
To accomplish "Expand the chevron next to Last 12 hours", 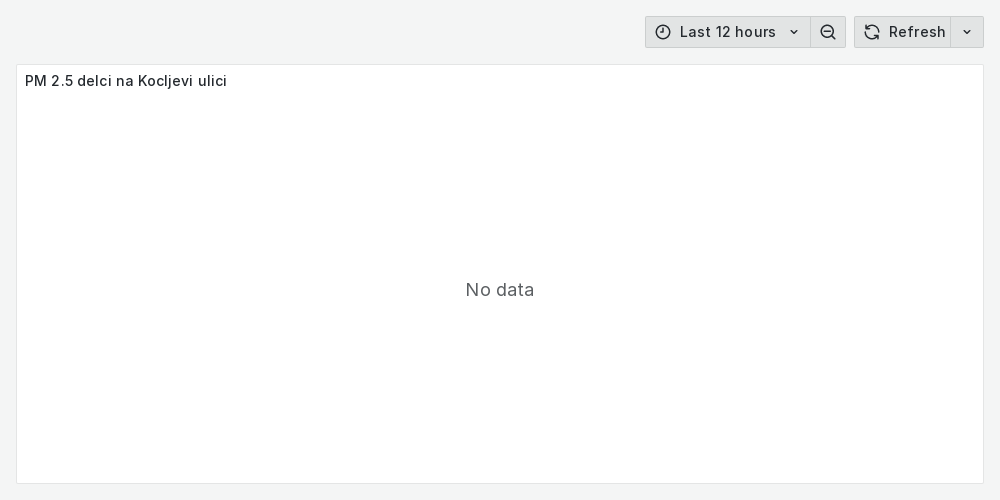I will pos(794,32).
